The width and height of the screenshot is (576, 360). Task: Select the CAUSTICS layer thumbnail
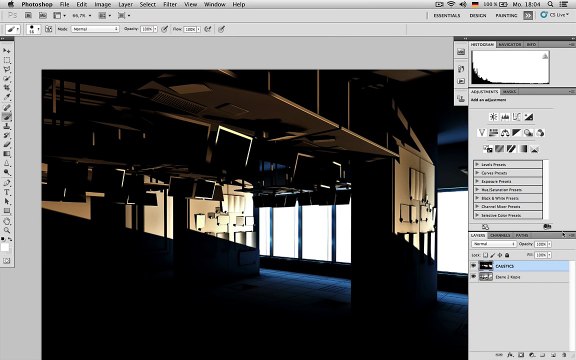[486, 266]
